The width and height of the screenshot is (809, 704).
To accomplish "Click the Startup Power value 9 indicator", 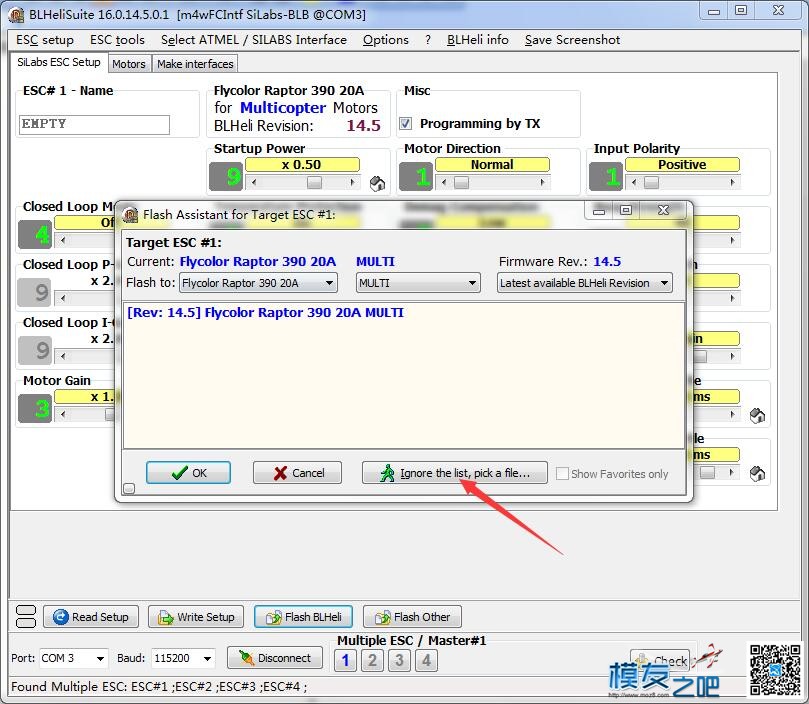I will [x=226, y=177].
